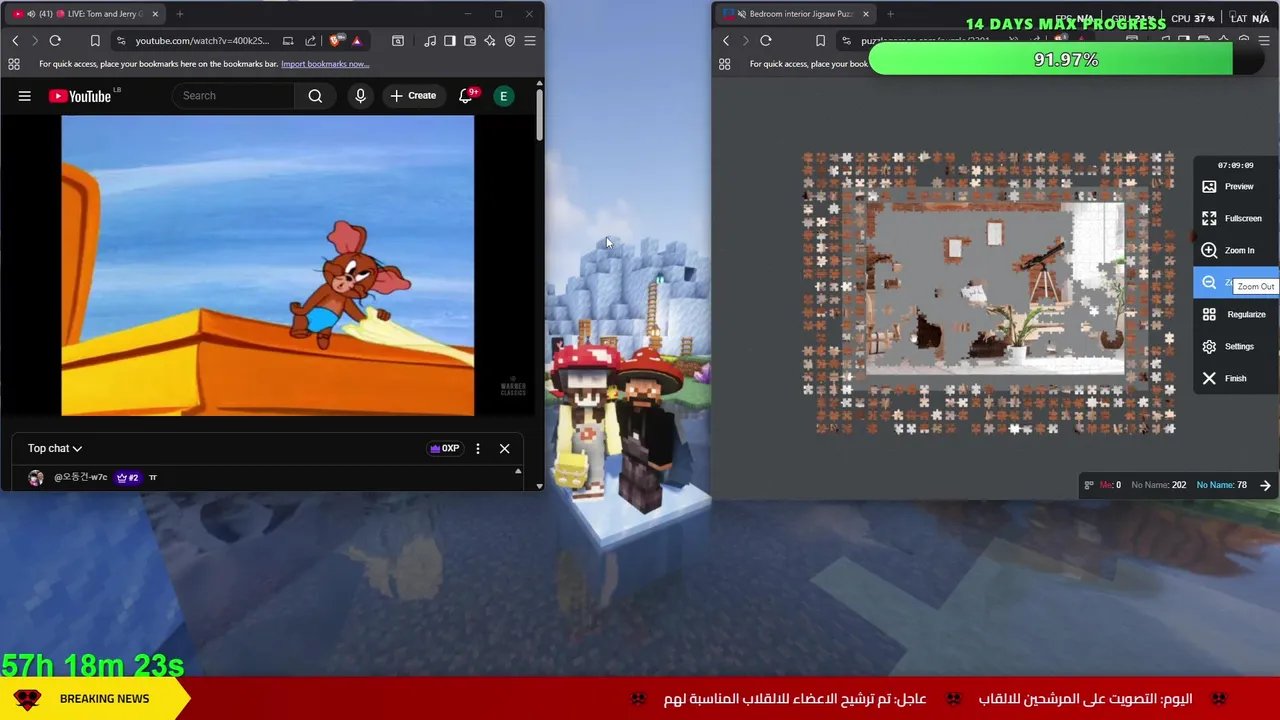Image resolution: width=1280 pixels, height=720 pixels.
Task: Click Fullscreen in the puzzle menu
Action: (1237, 218)
